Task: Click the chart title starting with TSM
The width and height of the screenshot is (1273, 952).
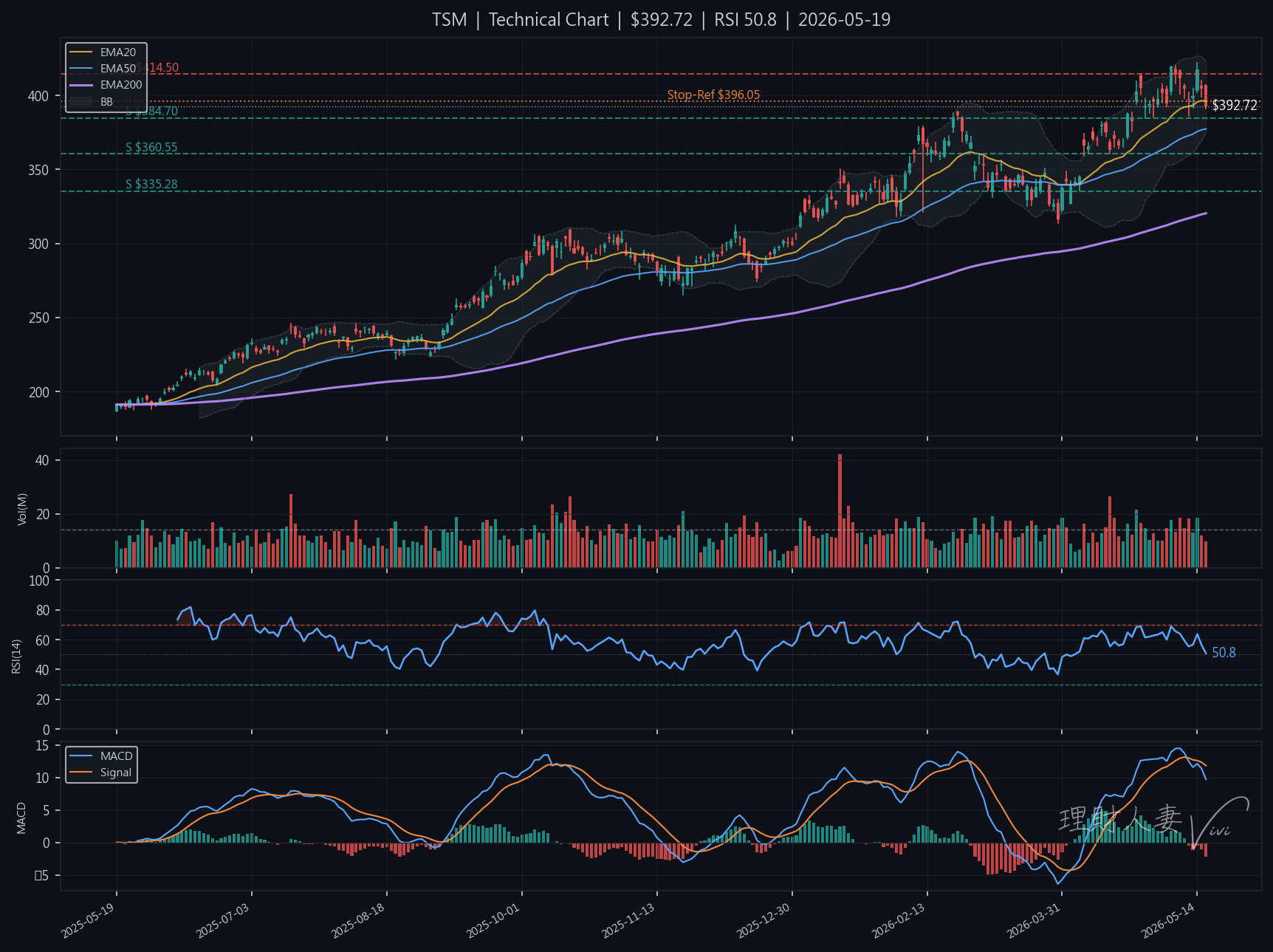Action: tap(661, 20)
